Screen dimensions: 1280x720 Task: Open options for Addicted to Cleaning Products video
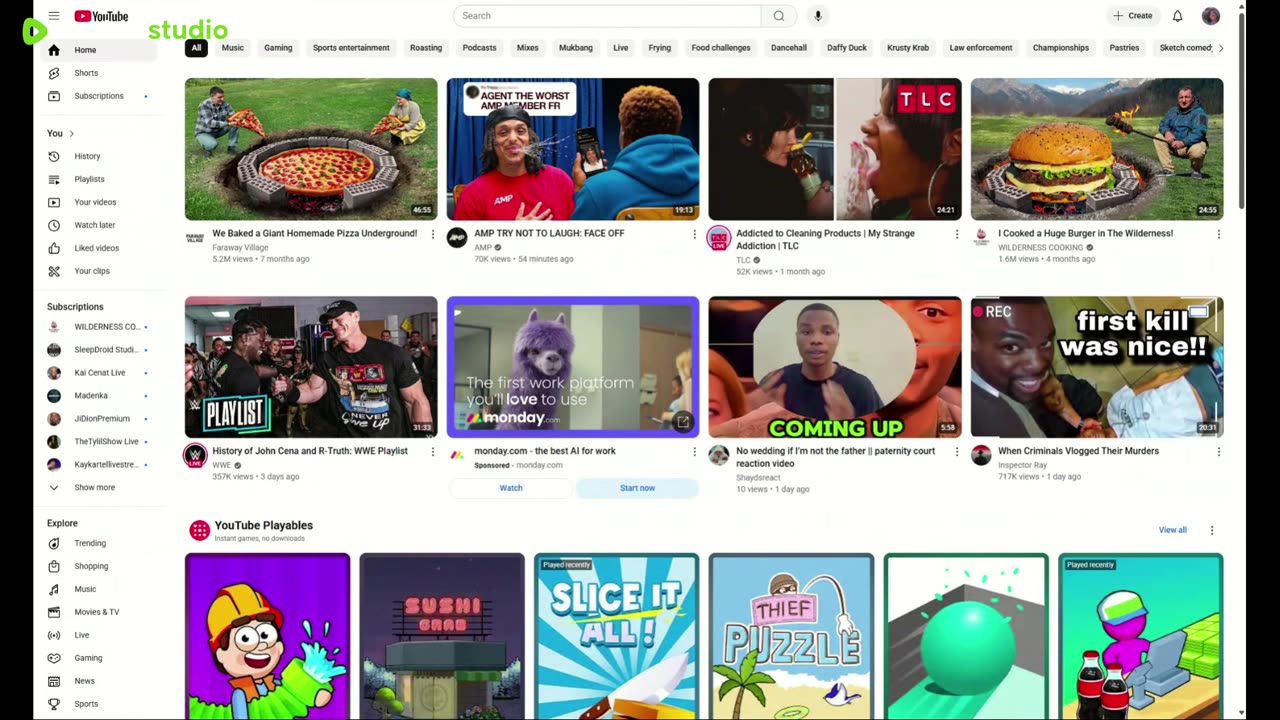pyautogui.click(x=956, y=234)
